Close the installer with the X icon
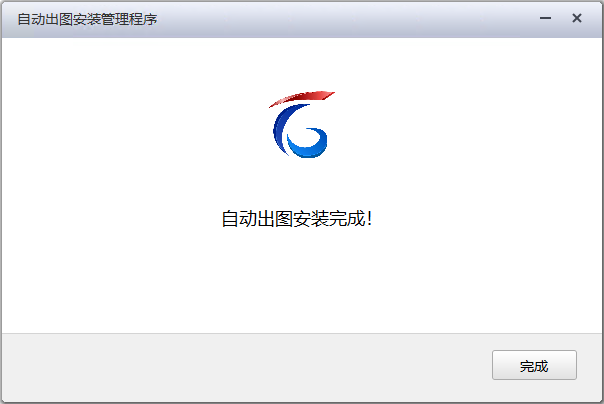 (x=577, y=18)
